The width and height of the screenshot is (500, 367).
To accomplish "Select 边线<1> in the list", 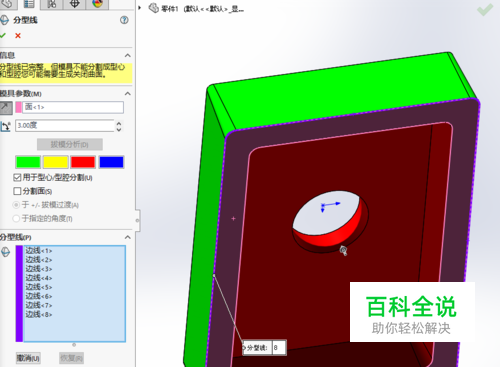I will click(39, 251).
